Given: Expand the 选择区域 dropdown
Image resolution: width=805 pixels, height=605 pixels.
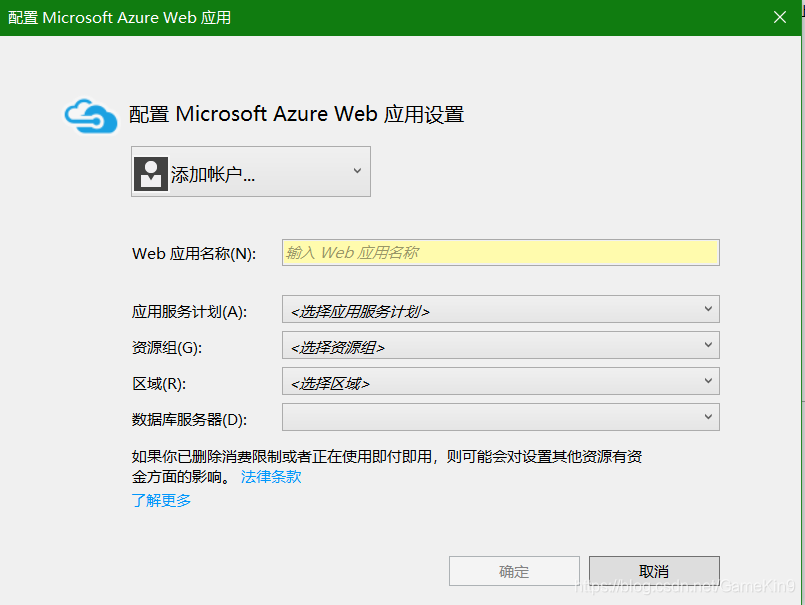Looking at the screenshot, I should 501,381.
